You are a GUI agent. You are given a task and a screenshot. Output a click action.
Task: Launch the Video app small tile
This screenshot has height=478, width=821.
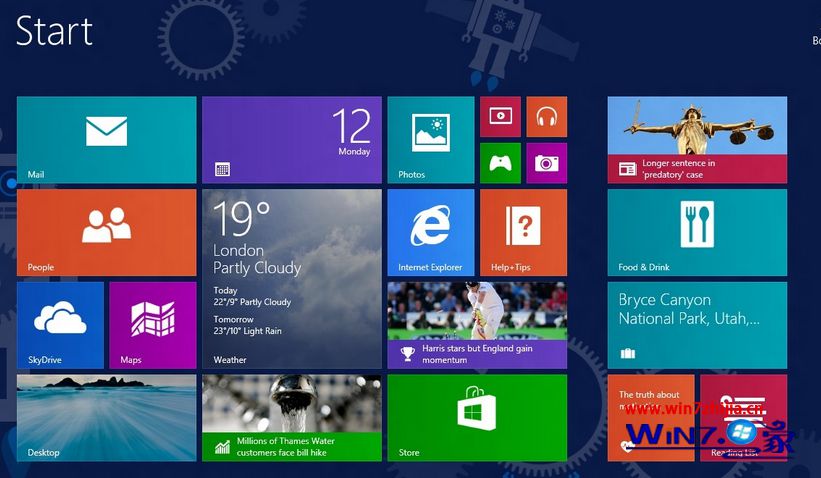click(501, 116)
